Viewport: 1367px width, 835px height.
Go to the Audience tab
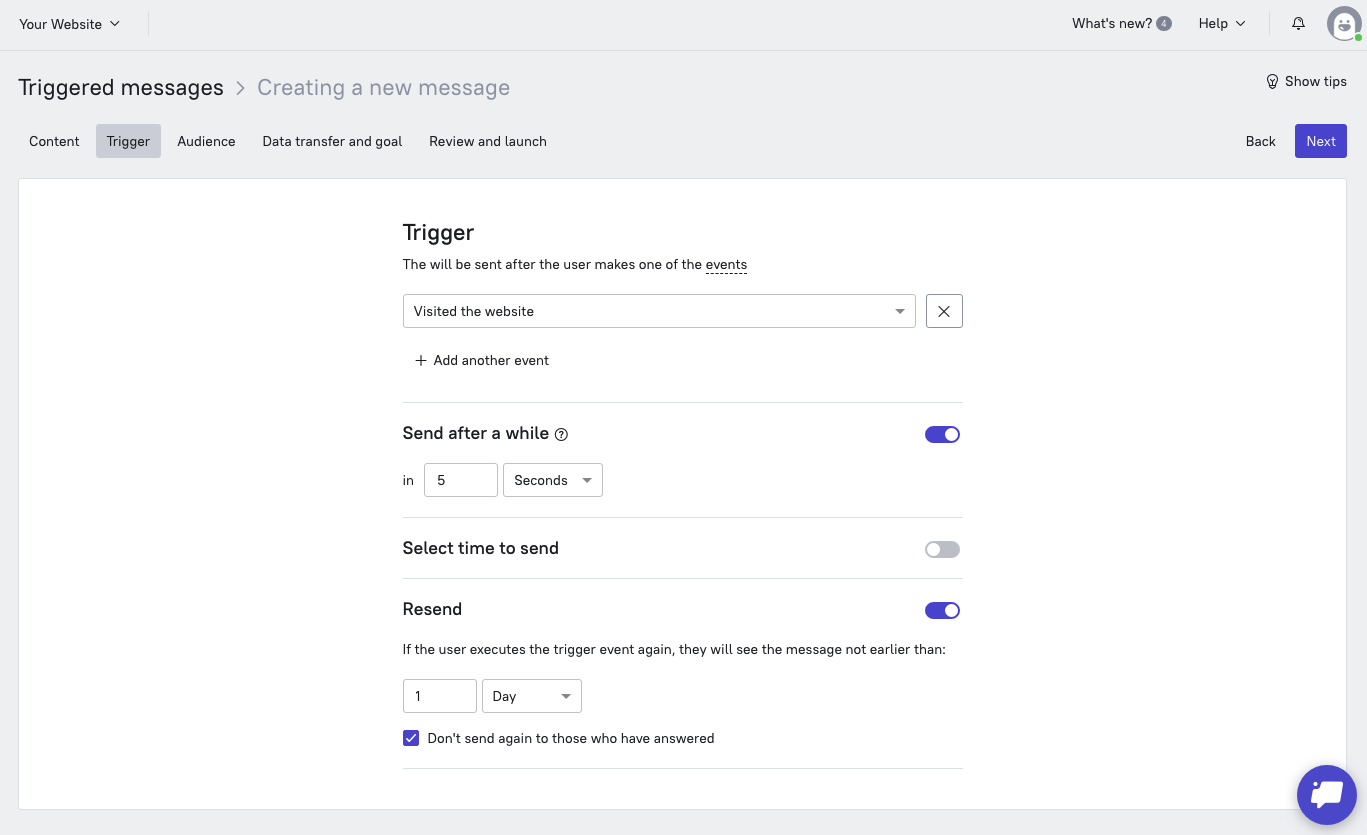(206, 141)
